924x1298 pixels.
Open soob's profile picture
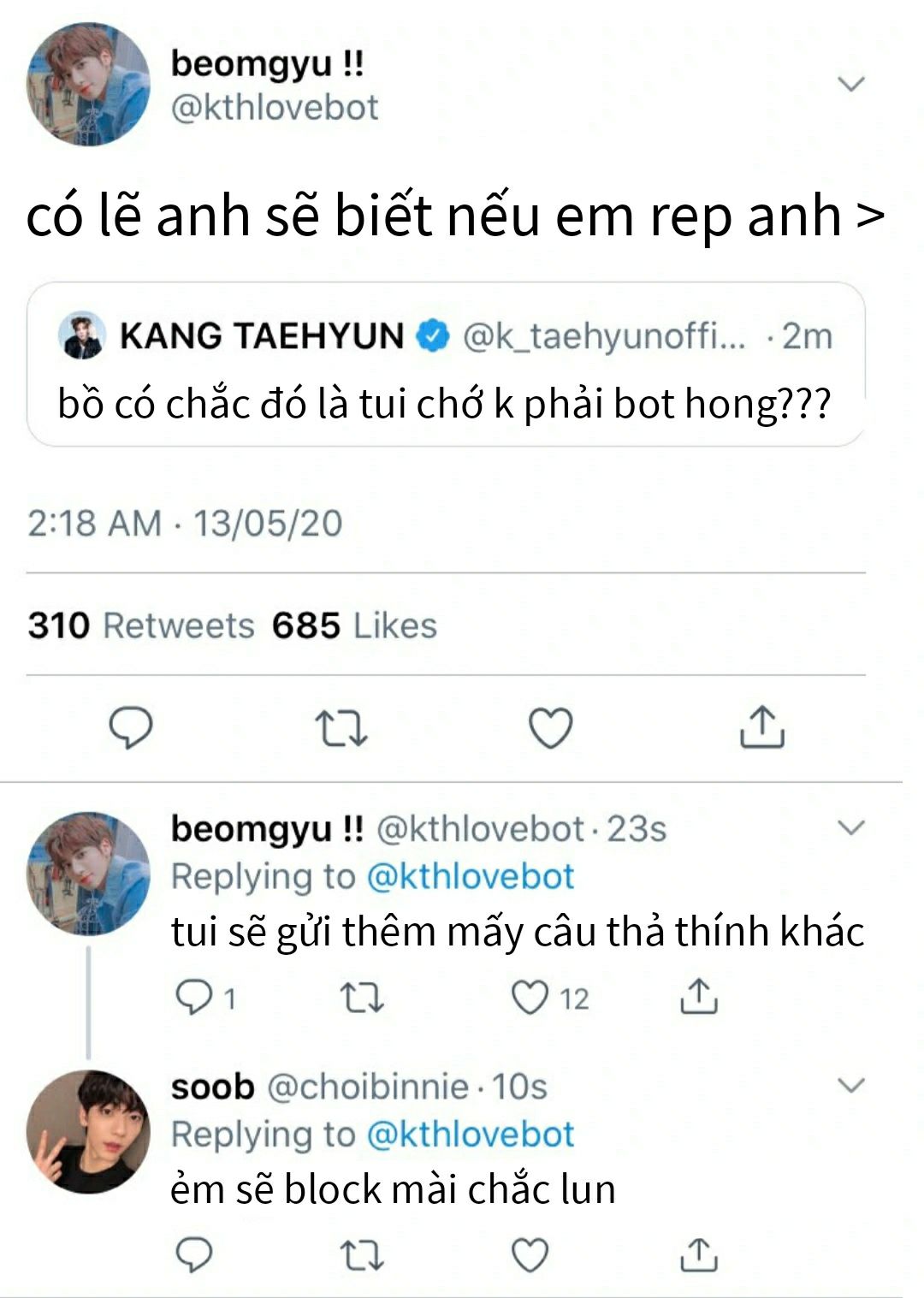88,1131
